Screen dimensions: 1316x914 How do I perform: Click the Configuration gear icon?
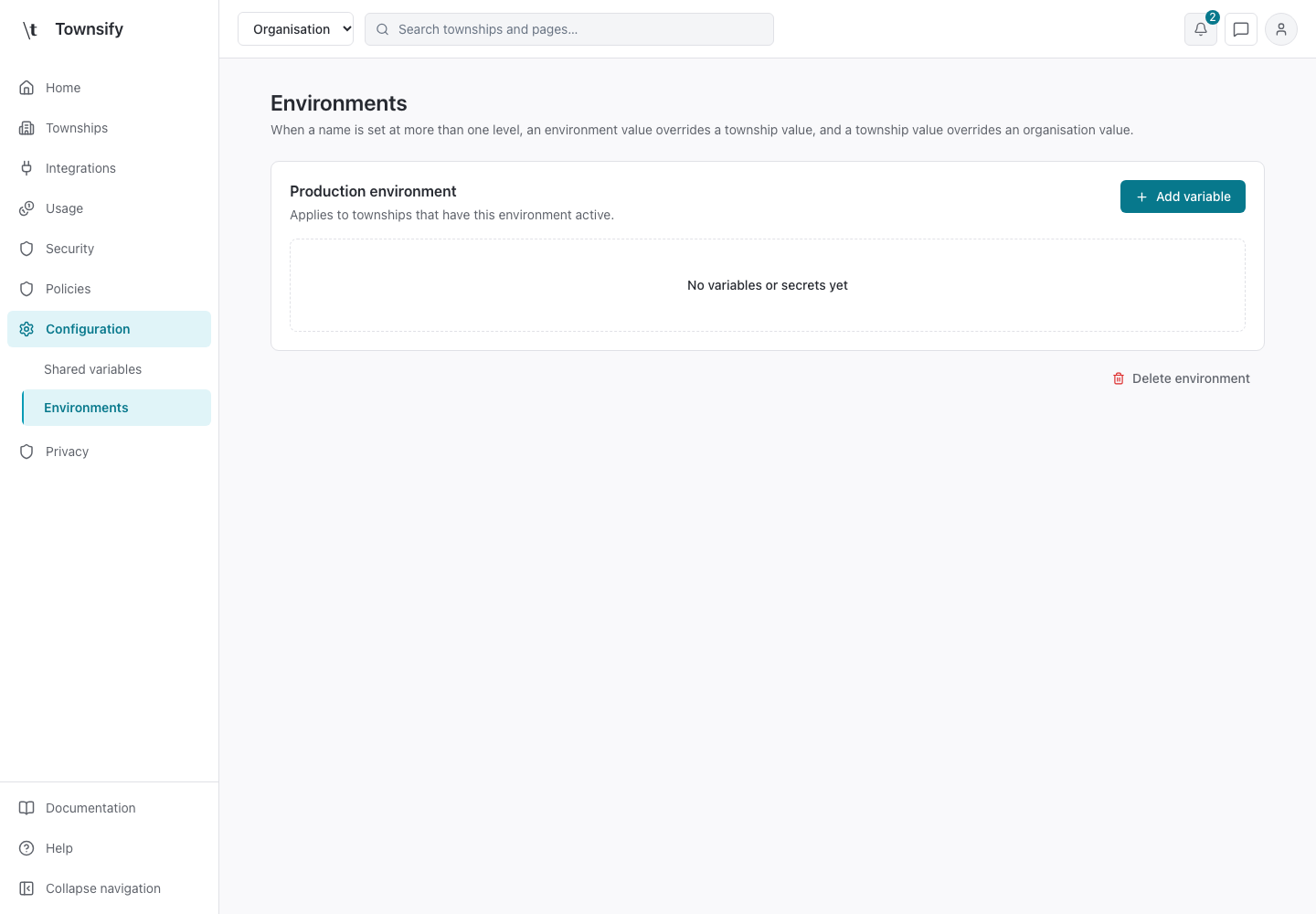[27, 329]
